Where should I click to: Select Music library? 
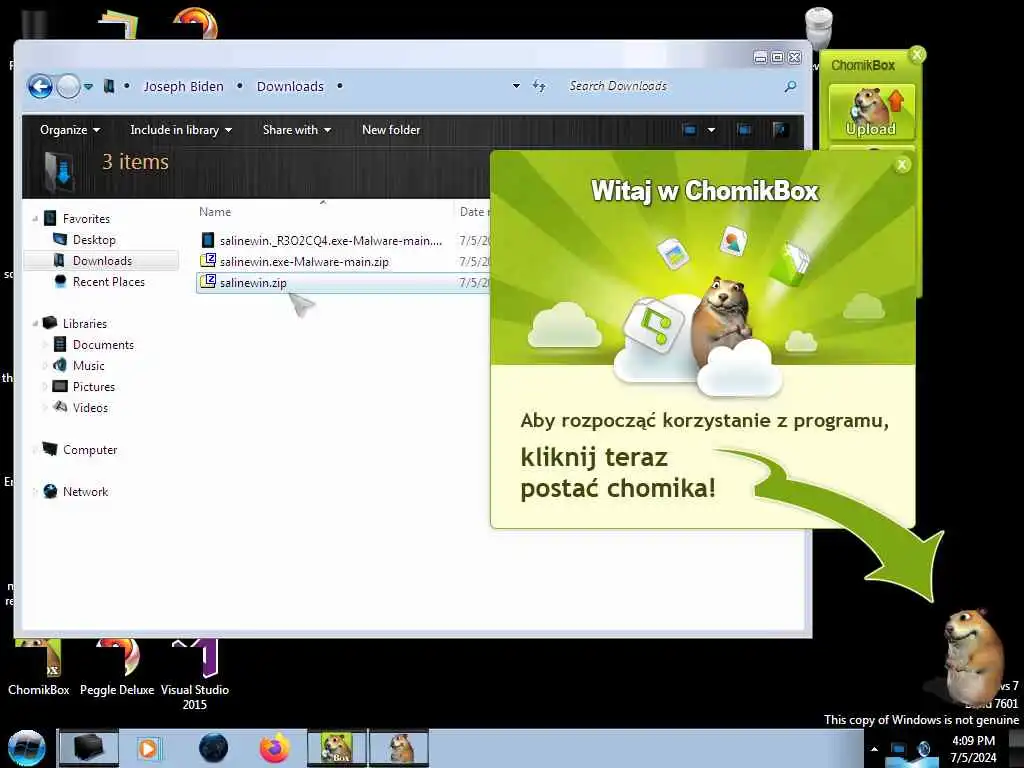click(x=88, y=366)
